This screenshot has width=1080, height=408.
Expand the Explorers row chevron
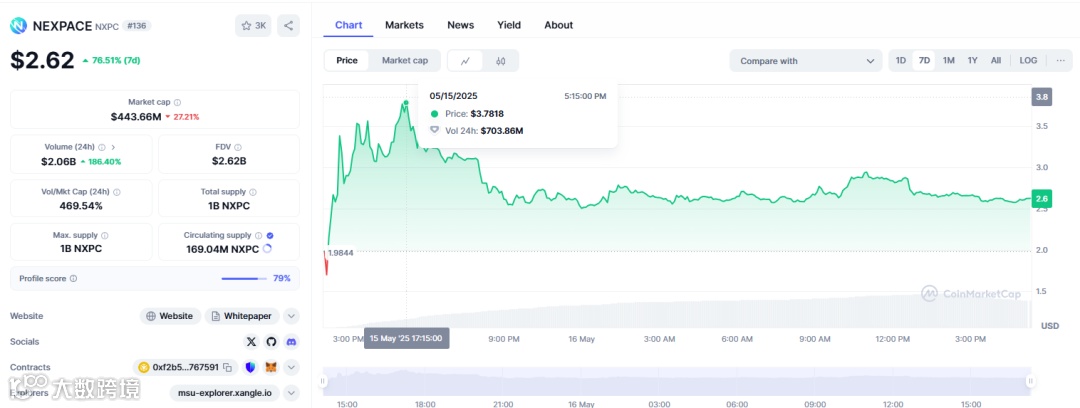[x=291, y=393]
